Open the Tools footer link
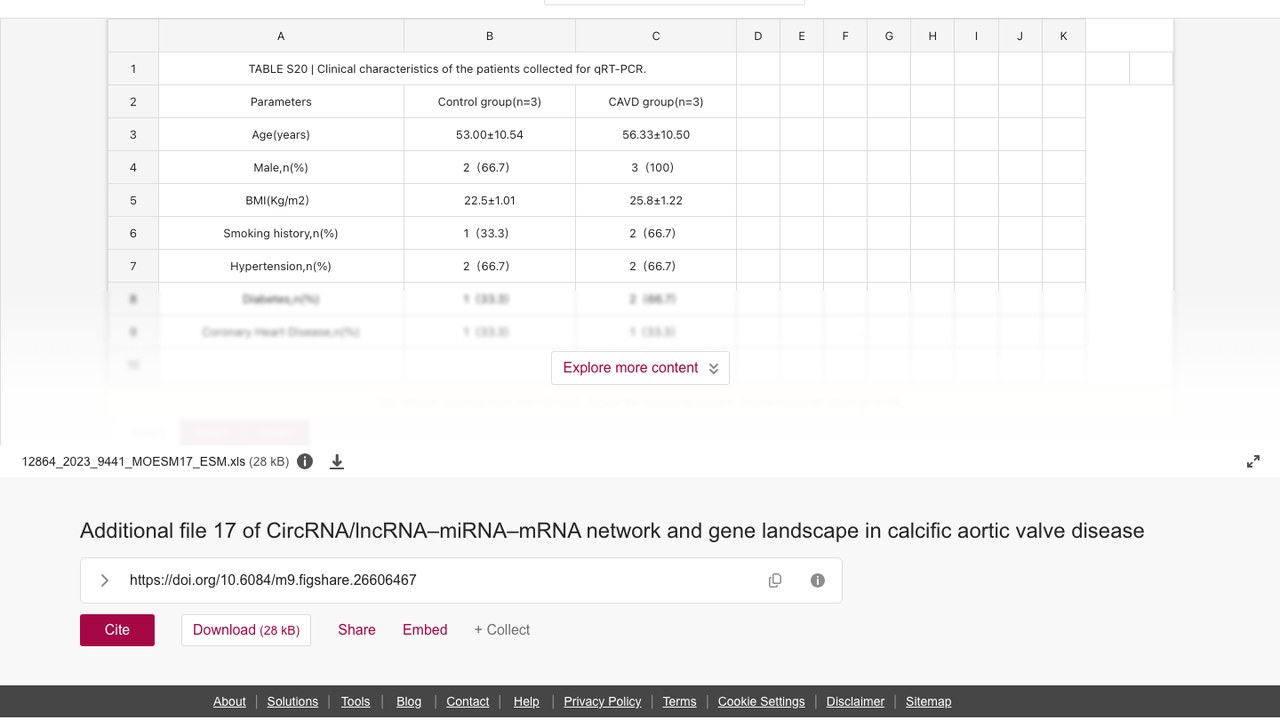Image resolution: width=1280 pixels, height=720 pixels. pos(355,702)
